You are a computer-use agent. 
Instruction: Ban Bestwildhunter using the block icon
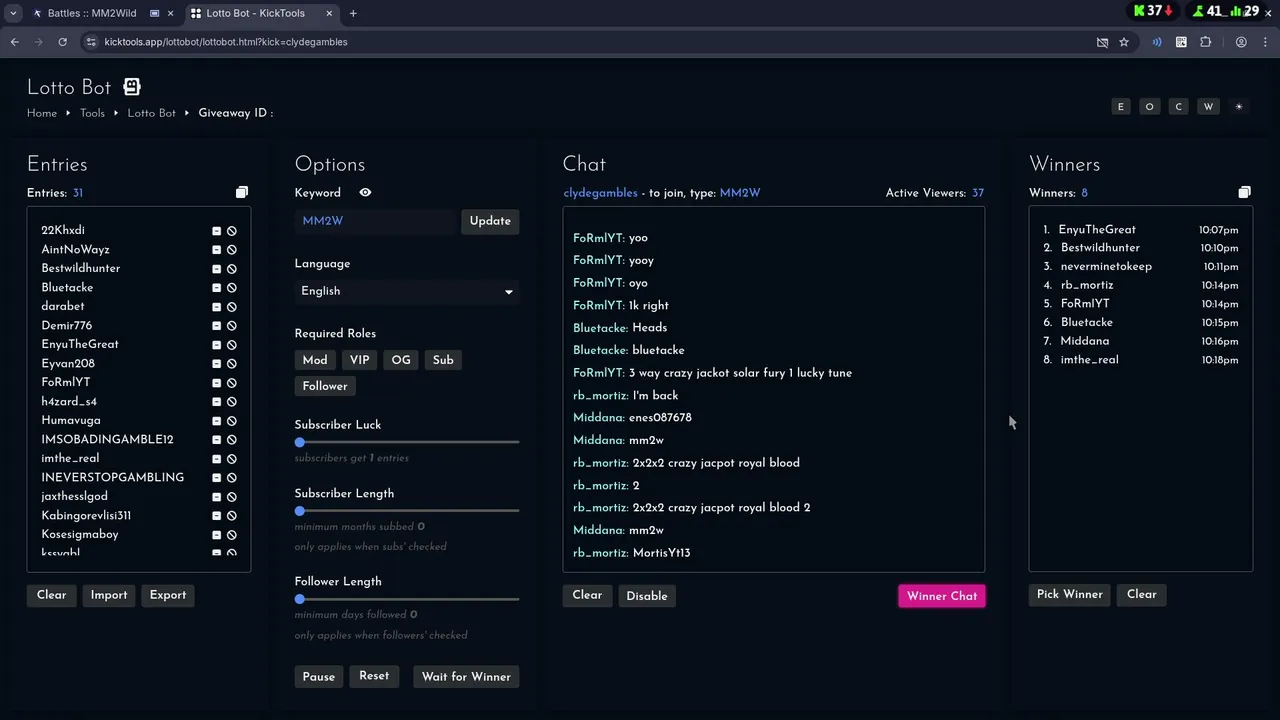click(x=232, y=269)
